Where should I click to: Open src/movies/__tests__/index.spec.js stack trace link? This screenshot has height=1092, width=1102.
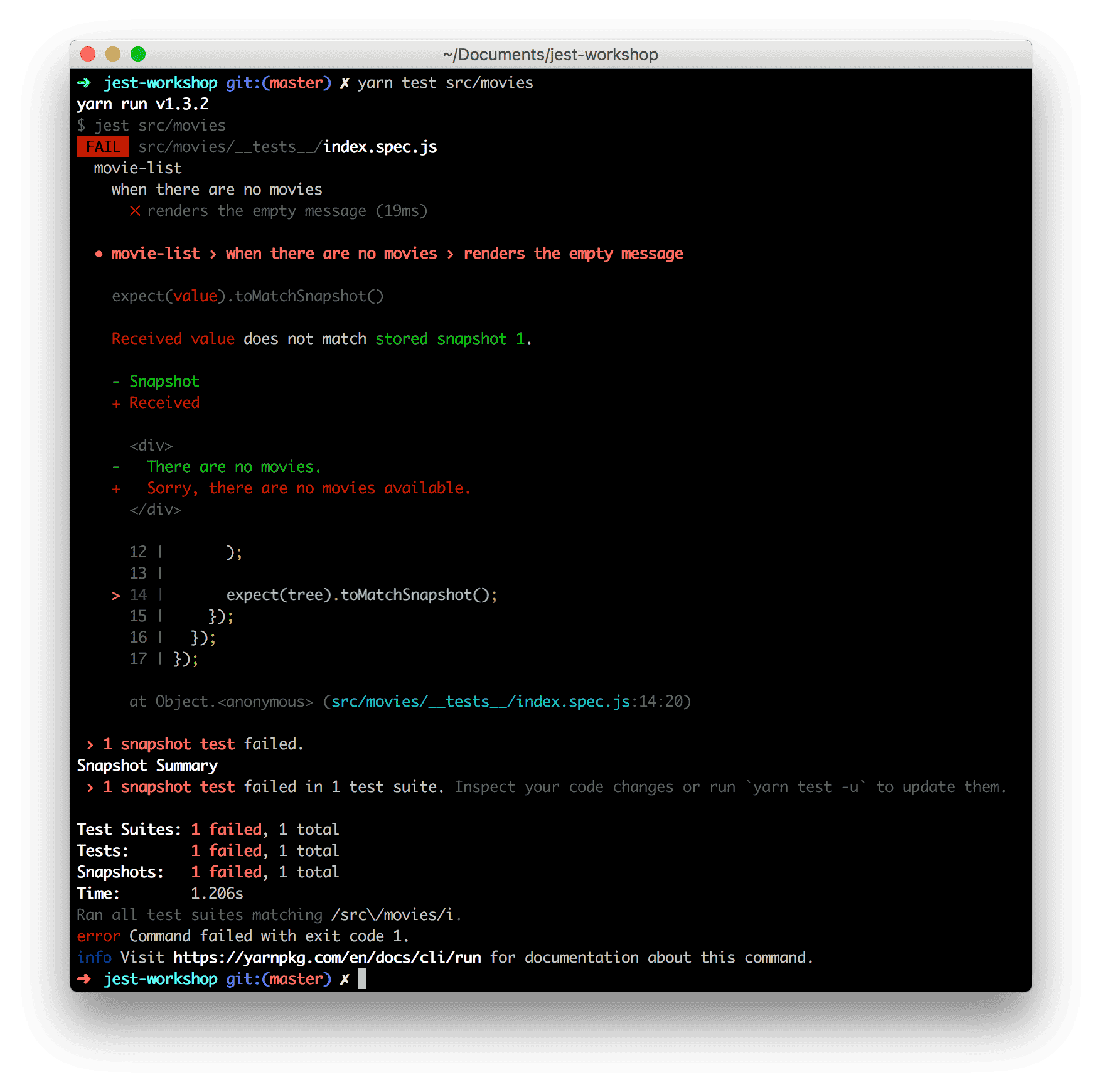(x=481, y=702)
